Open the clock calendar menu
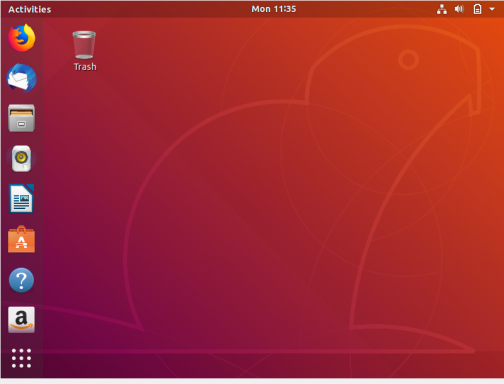Screen dimensions: 504x384 (274, 9)
